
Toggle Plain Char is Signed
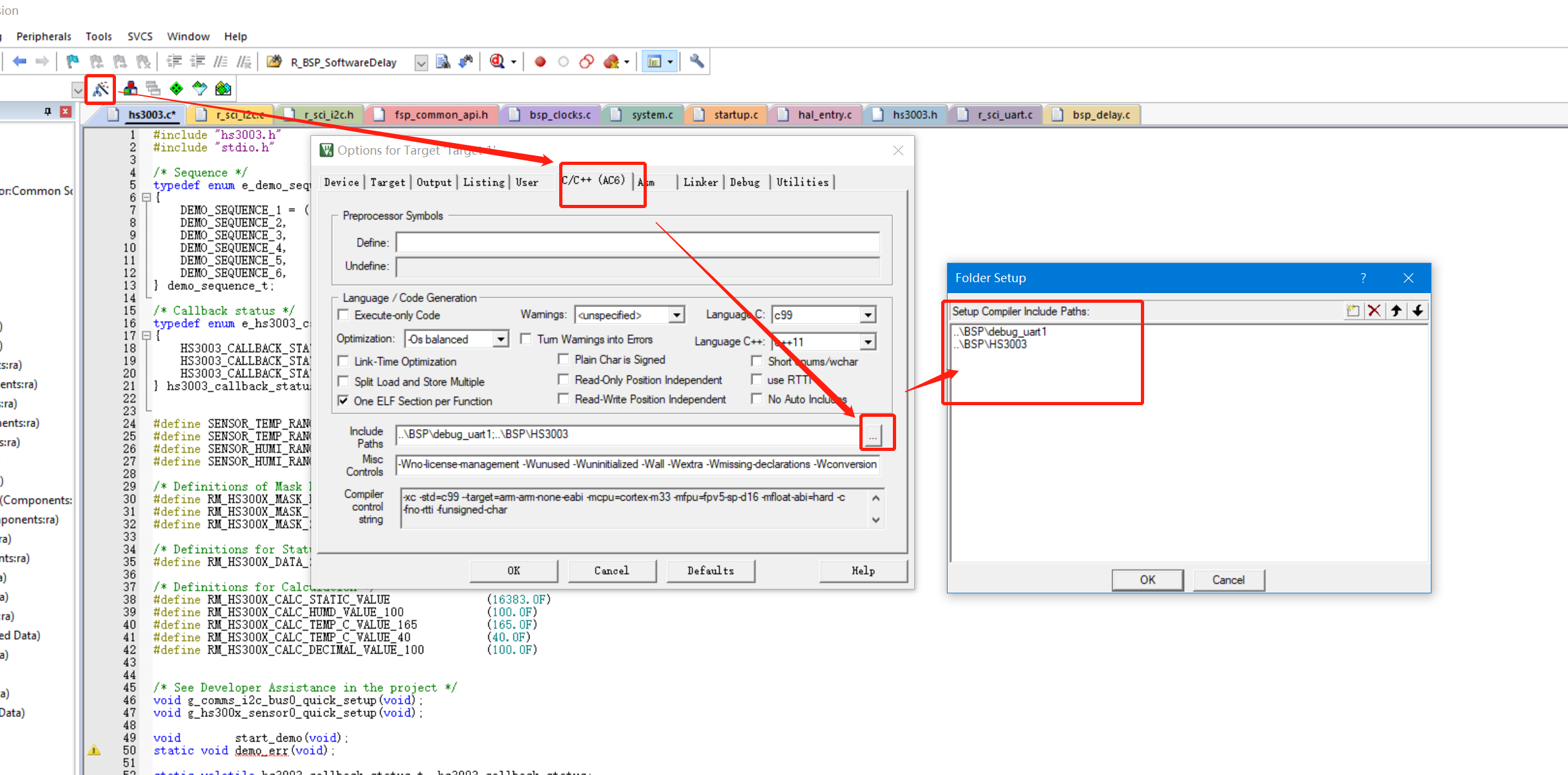click(564, 359)
